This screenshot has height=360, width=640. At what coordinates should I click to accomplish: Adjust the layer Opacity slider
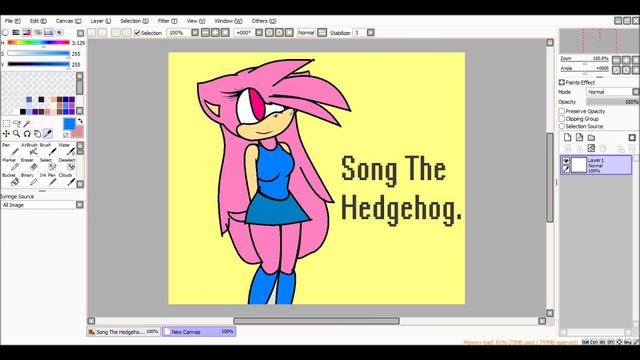coord(612,102)
